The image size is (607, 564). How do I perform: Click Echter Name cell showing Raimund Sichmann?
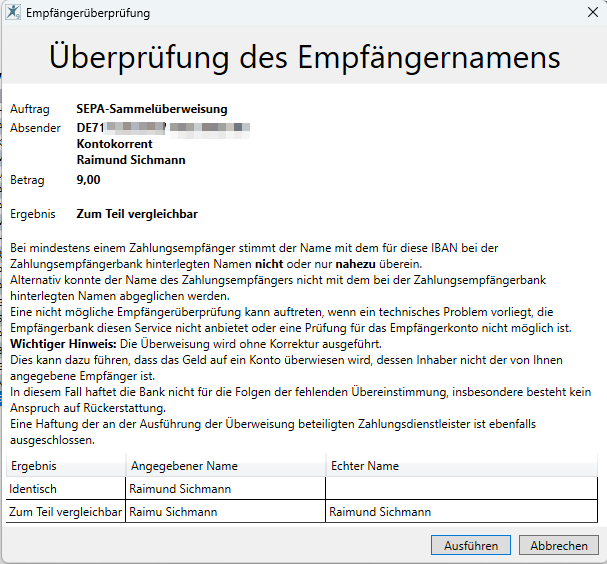(380, 512)
